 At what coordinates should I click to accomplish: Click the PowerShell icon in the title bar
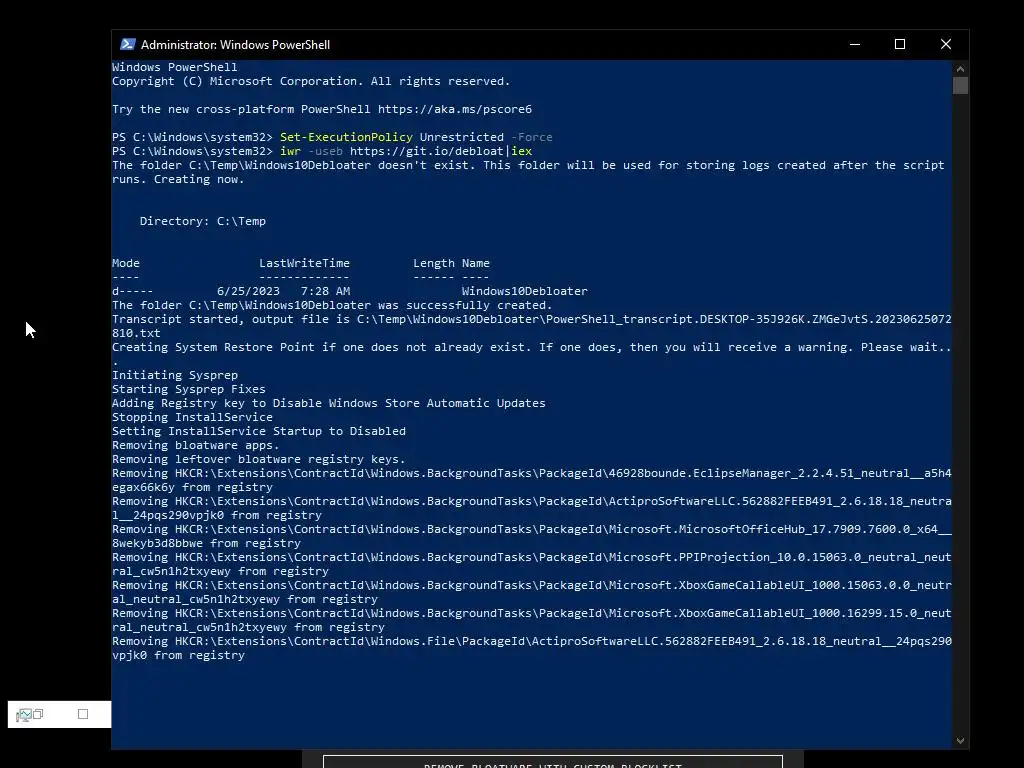[127, 44]
